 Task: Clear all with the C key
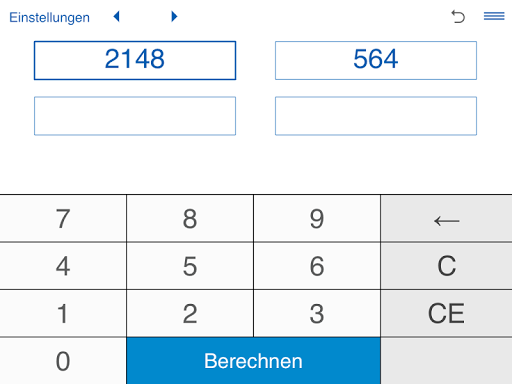[446, 266]
